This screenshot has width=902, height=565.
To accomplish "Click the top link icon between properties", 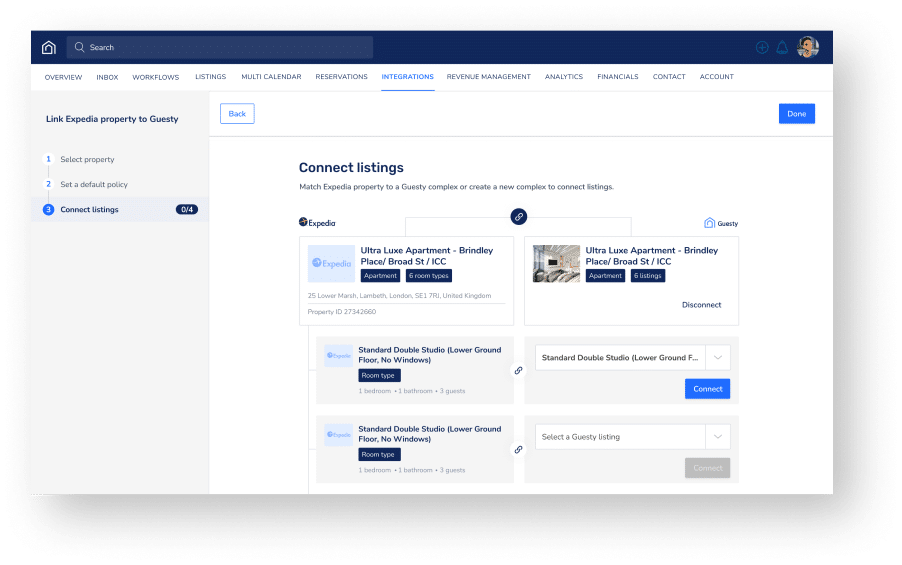I will tap(519, 217).
